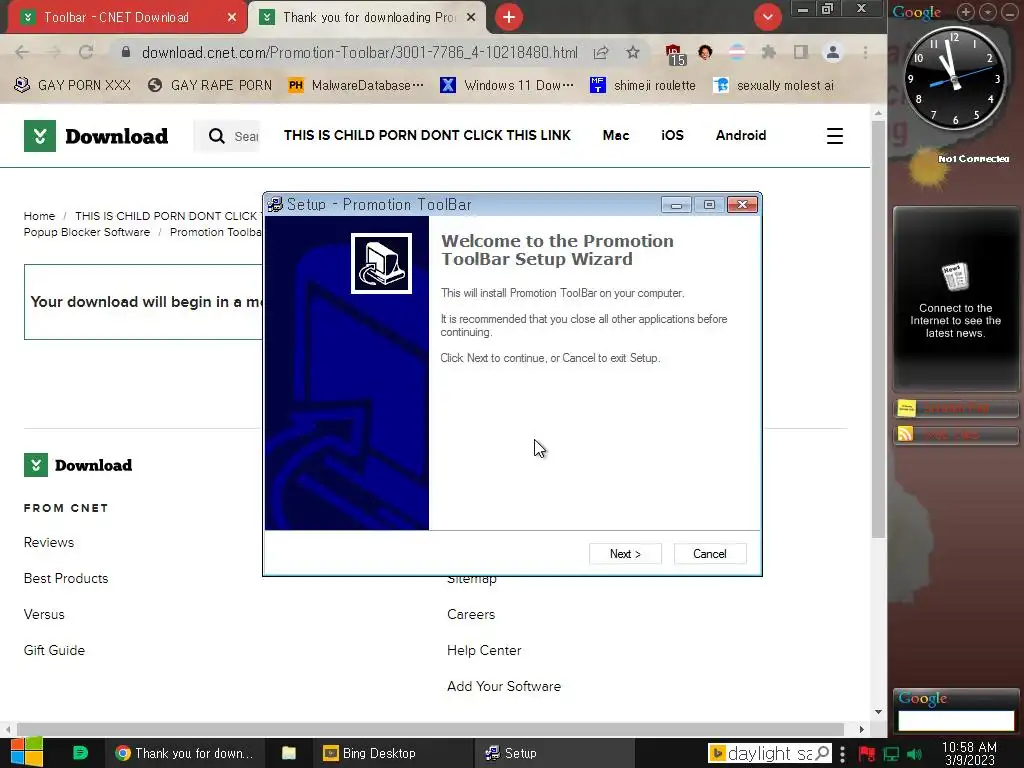The height and width of the screenshot is (768, 1024).
Task: Open the taskbar clock and date
Action: click(969, 754)
